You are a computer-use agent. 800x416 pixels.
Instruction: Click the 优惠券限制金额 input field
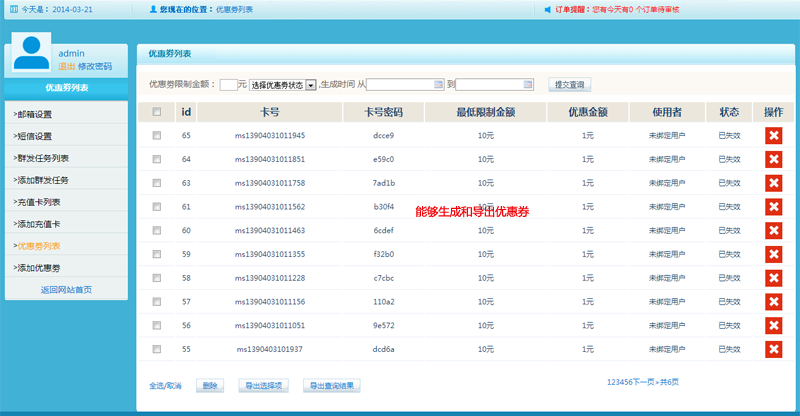click(x=228, y=85)
